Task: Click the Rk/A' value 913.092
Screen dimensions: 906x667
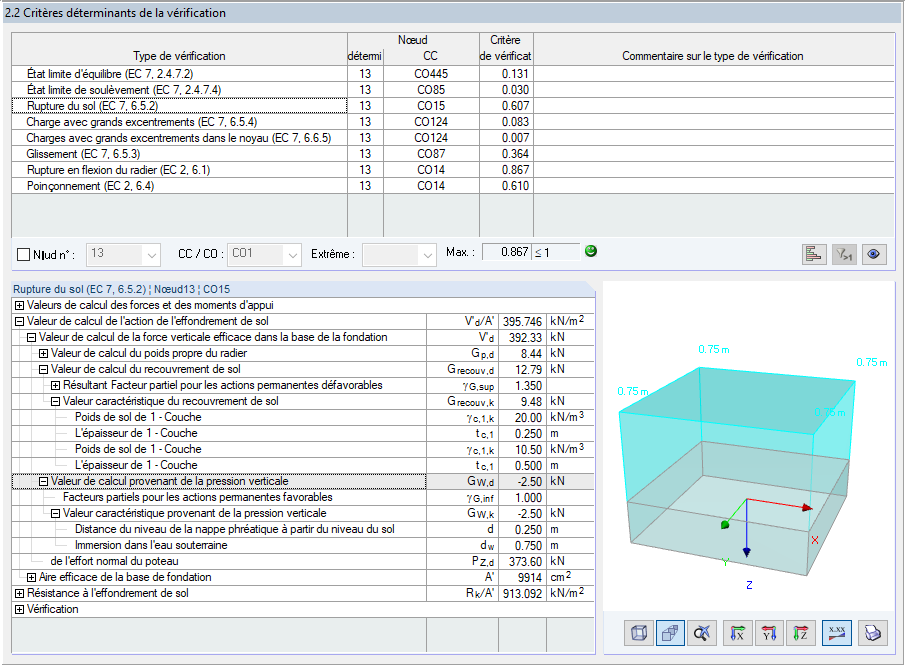Action: coord(522,594)
